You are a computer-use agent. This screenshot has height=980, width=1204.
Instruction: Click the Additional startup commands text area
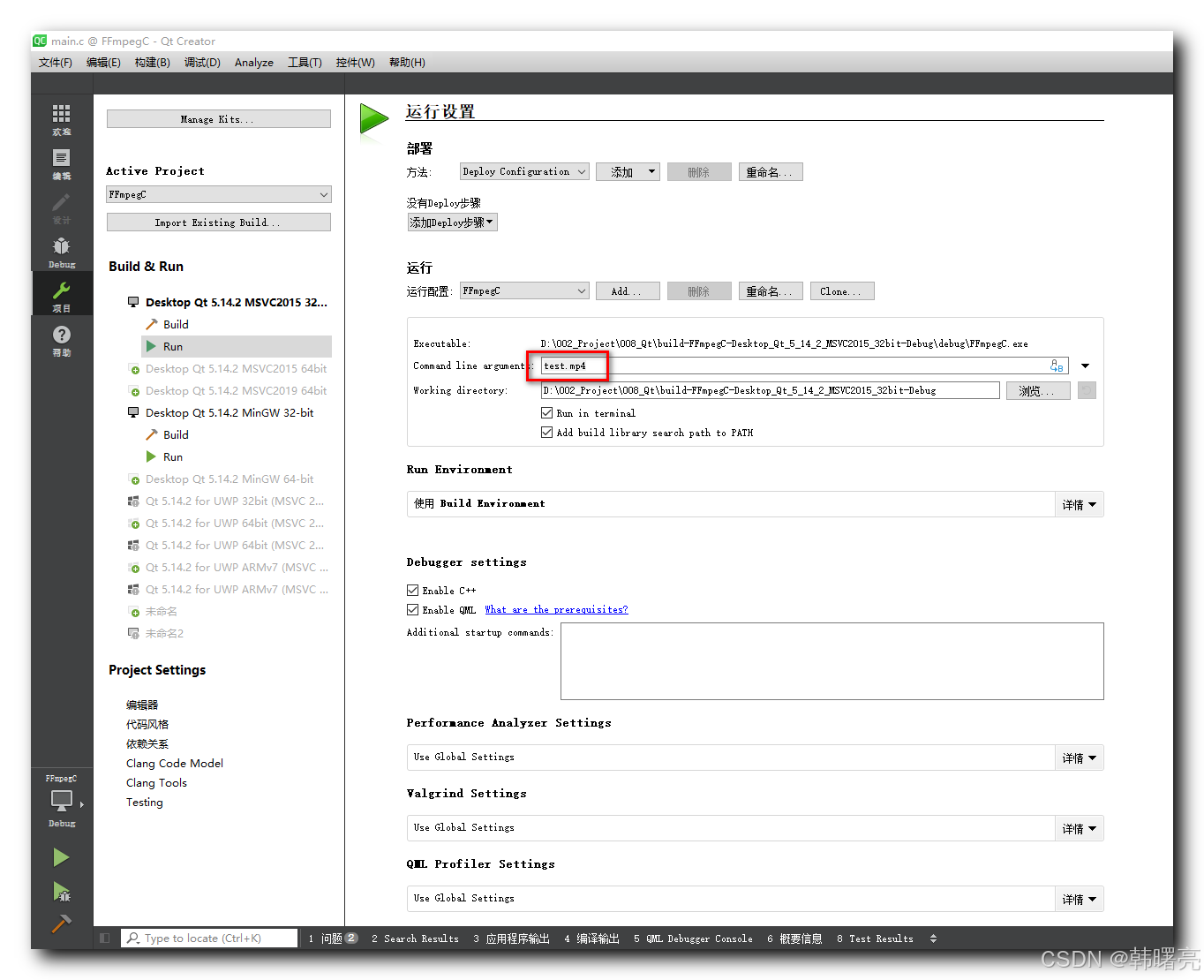click(832, 661)
